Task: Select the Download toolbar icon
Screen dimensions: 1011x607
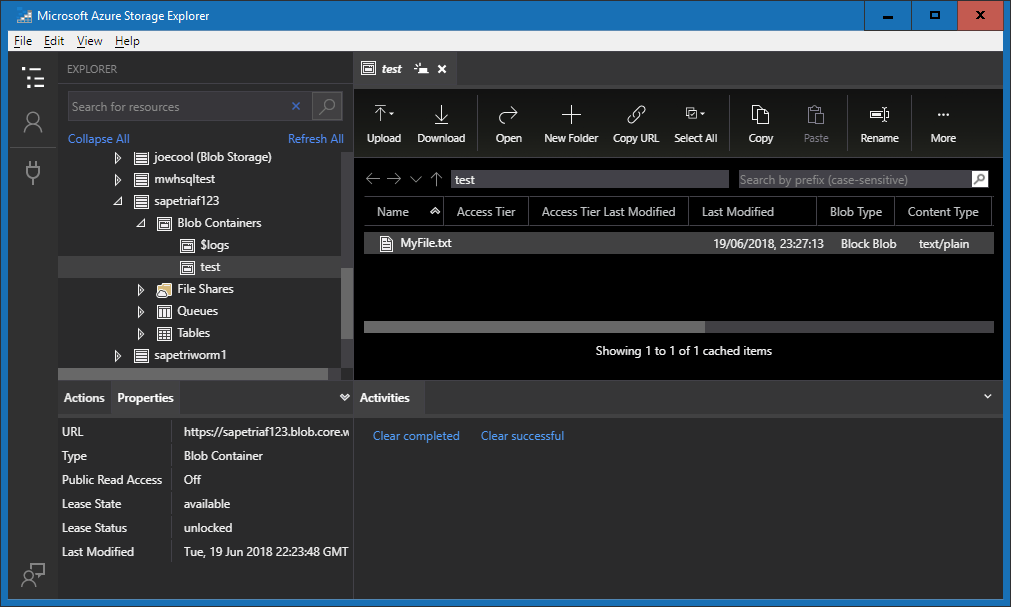Action: click(x=441, y=122)
